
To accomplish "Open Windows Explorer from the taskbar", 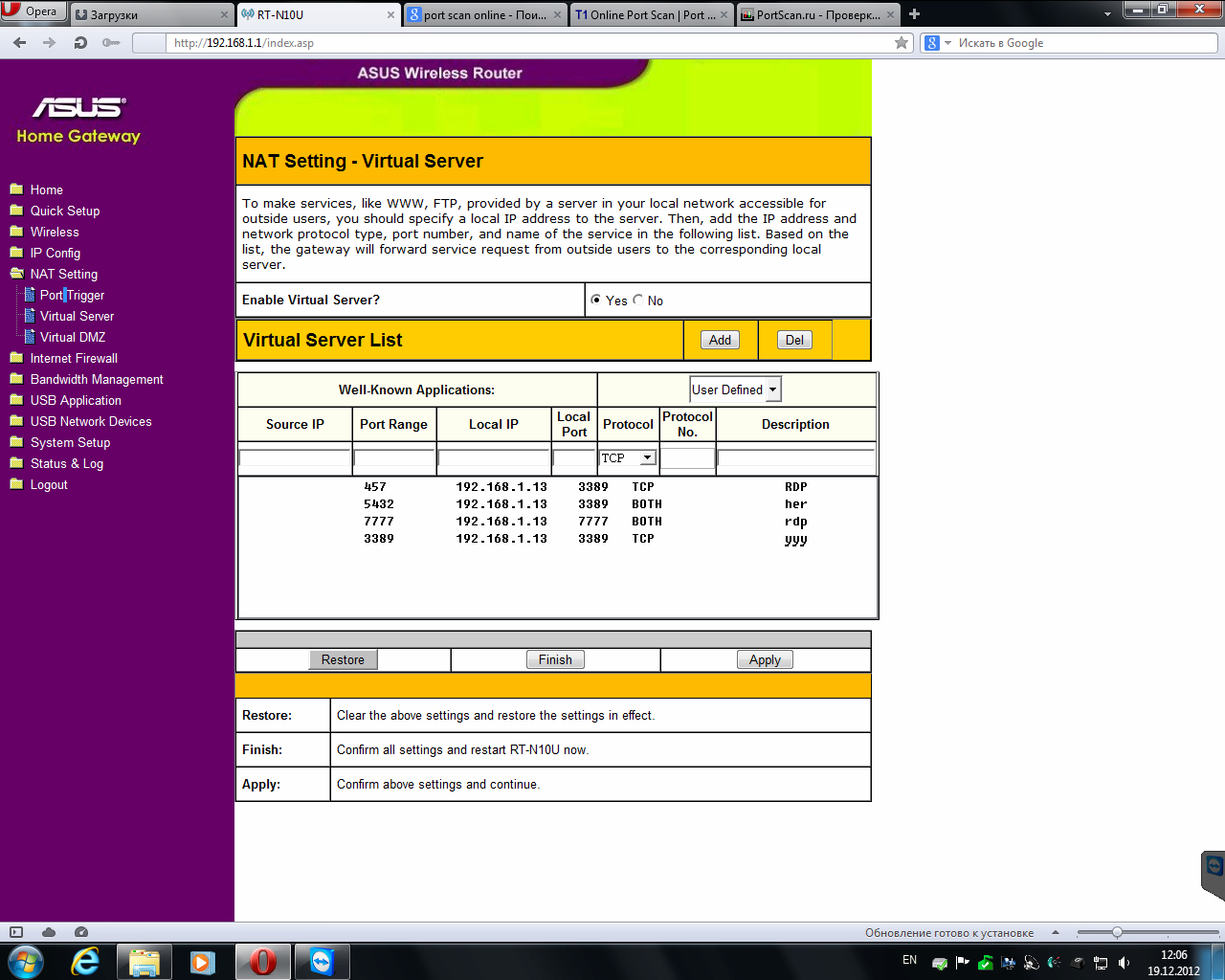I will (x=144, y=961).
